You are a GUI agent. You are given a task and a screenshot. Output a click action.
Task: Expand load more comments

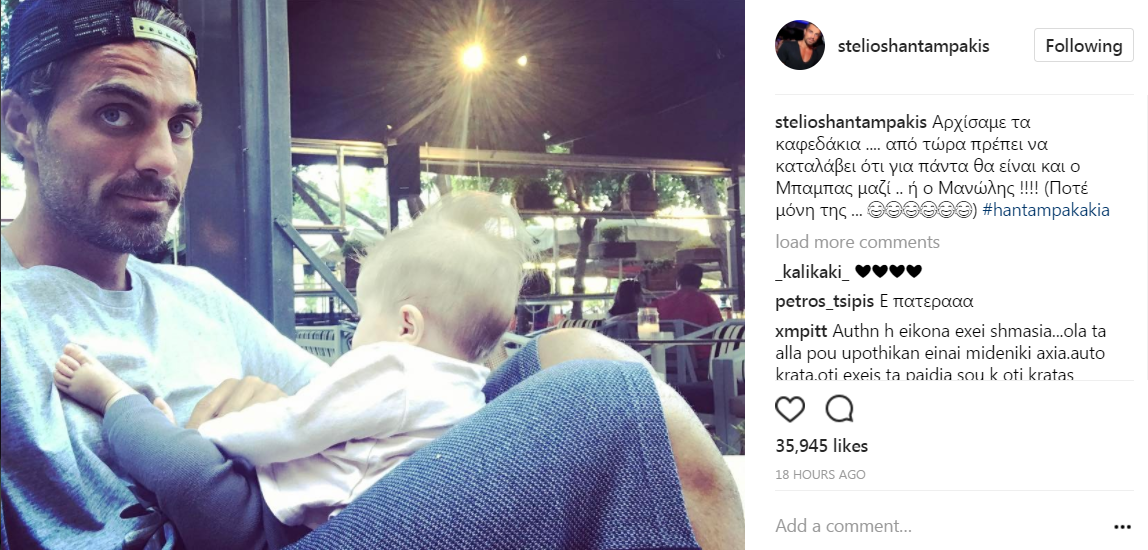tap(857, 242)
